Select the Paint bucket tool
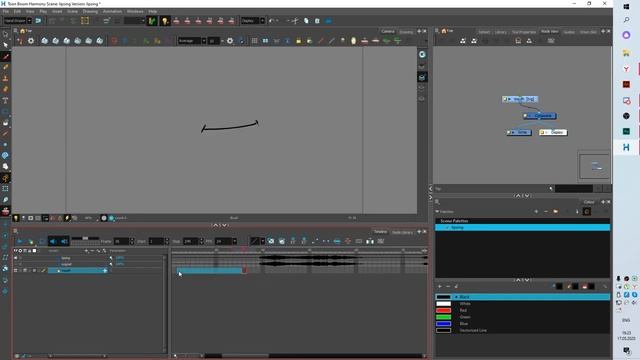This screenshot has width=640, height=360. point(5,122)
